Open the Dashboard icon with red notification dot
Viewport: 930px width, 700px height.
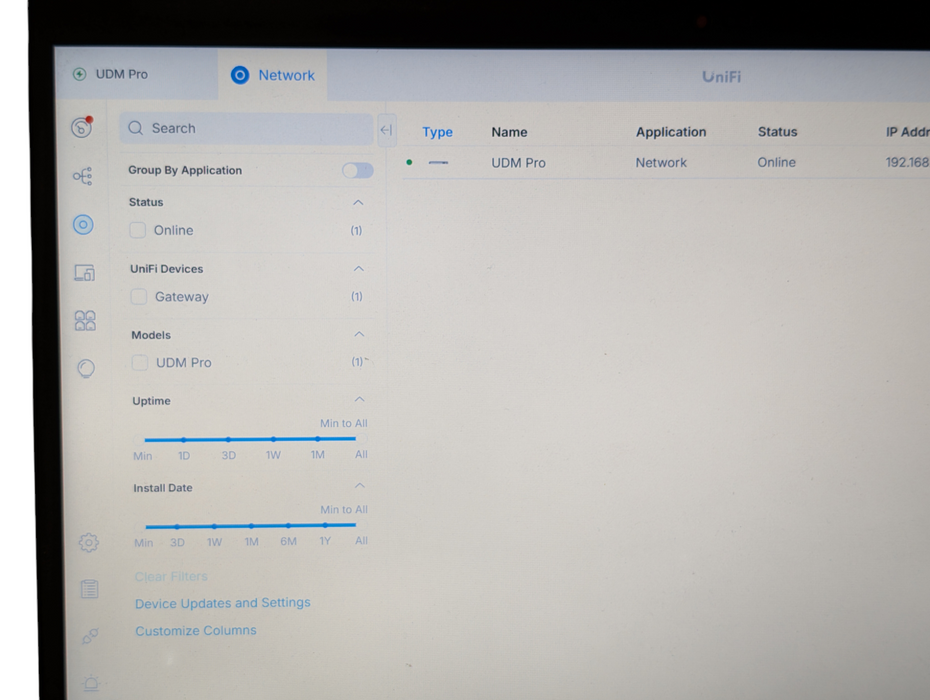pyautogui.click(x=82, y=126)
